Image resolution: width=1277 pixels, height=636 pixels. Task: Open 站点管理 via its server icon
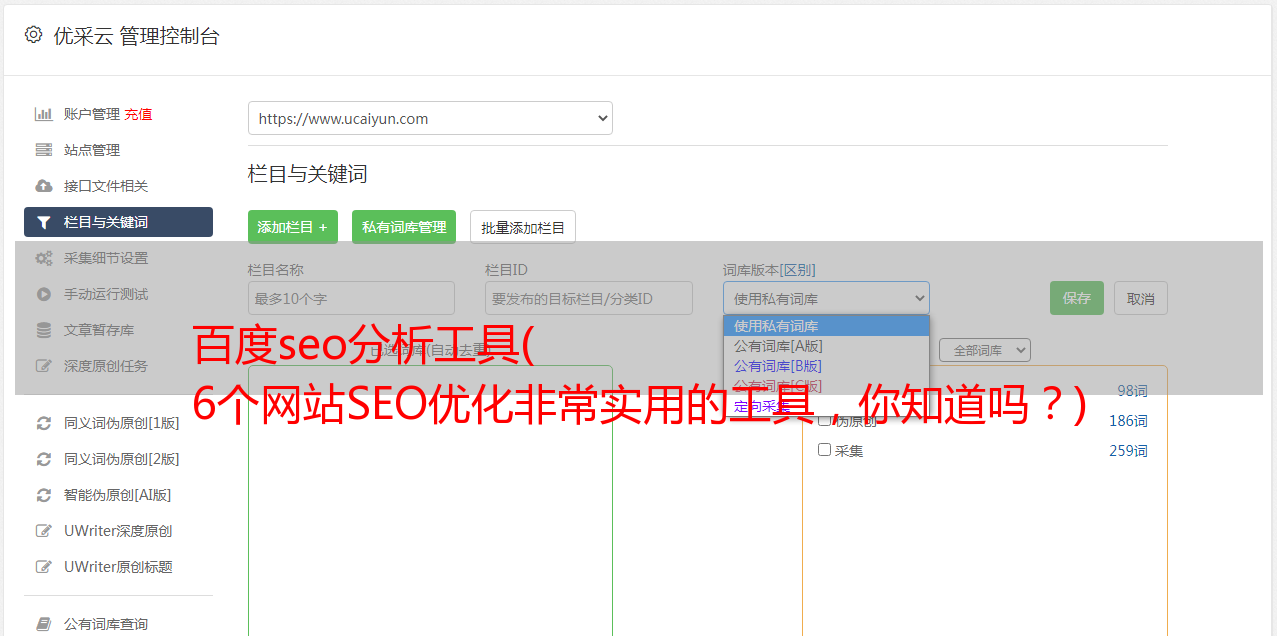[43, 150]
